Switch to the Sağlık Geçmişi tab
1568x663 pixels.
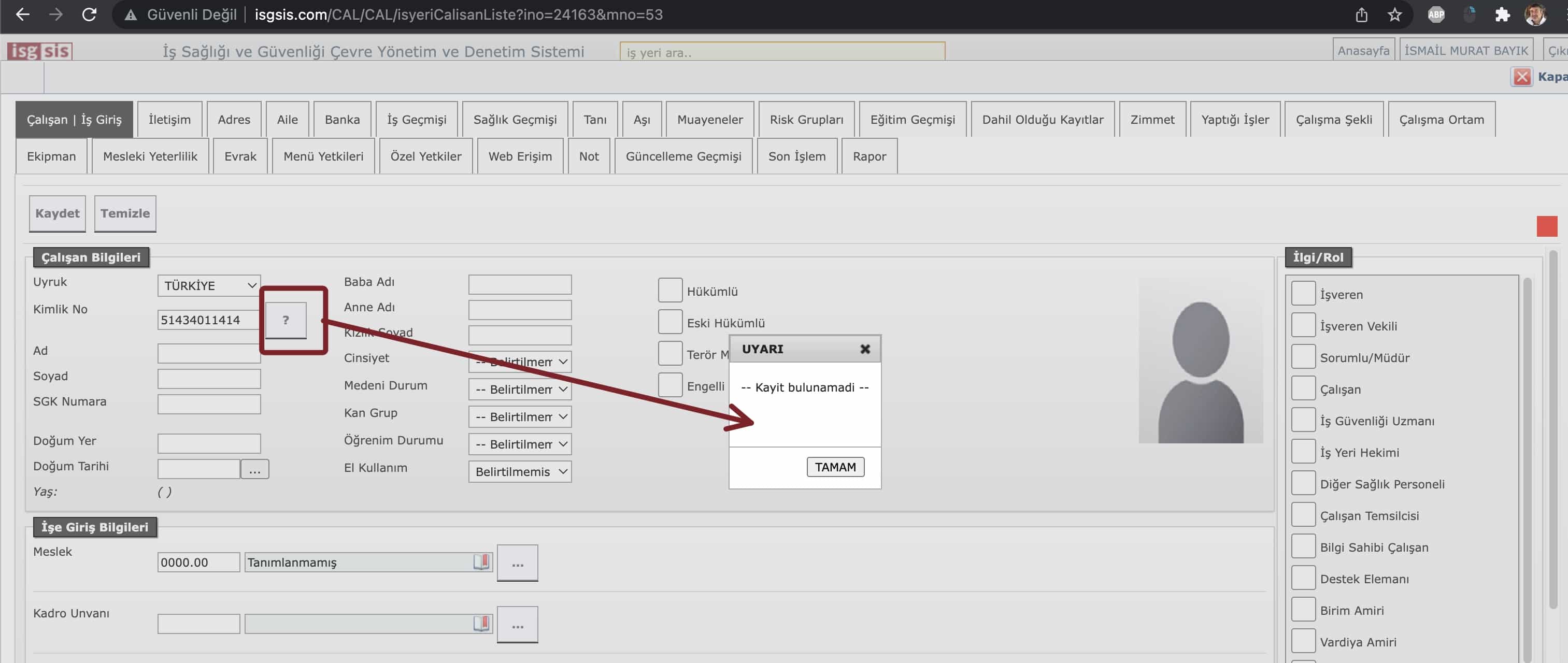[515, 119]
